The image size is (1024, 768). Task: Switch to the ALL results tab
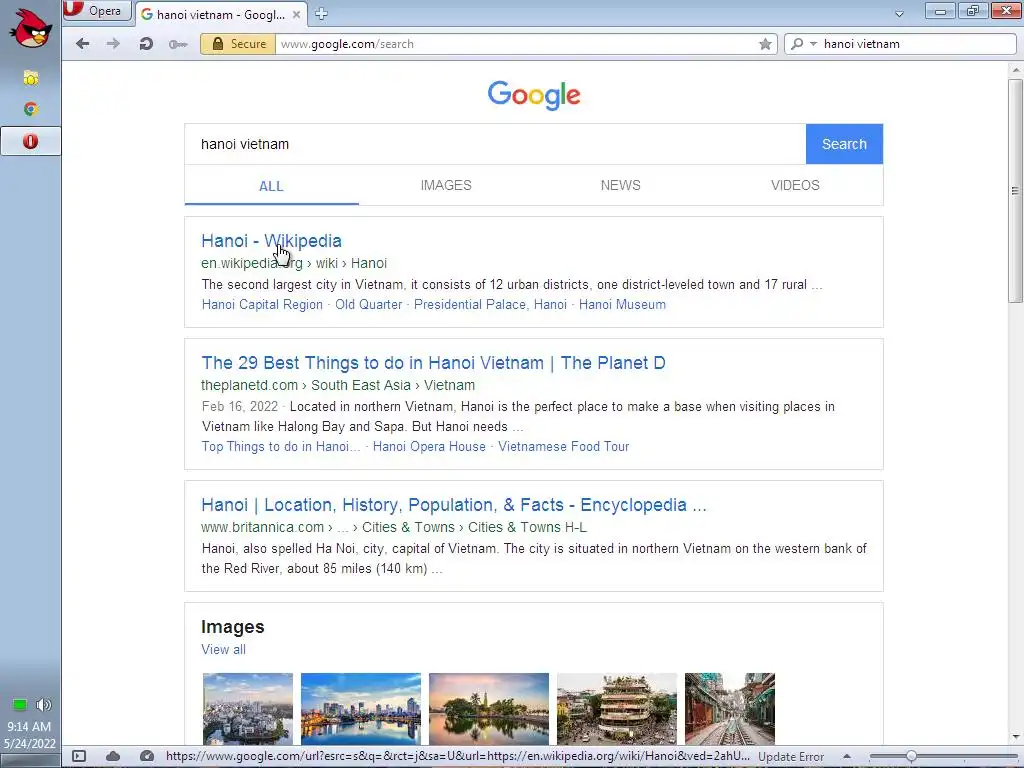pyautogui.click(x=271, y=186)
